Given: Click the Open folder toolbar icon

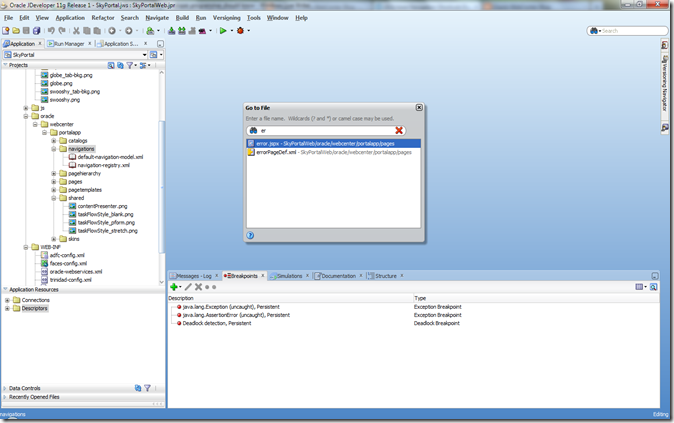Looking at the screenshot, I should 16,31.
